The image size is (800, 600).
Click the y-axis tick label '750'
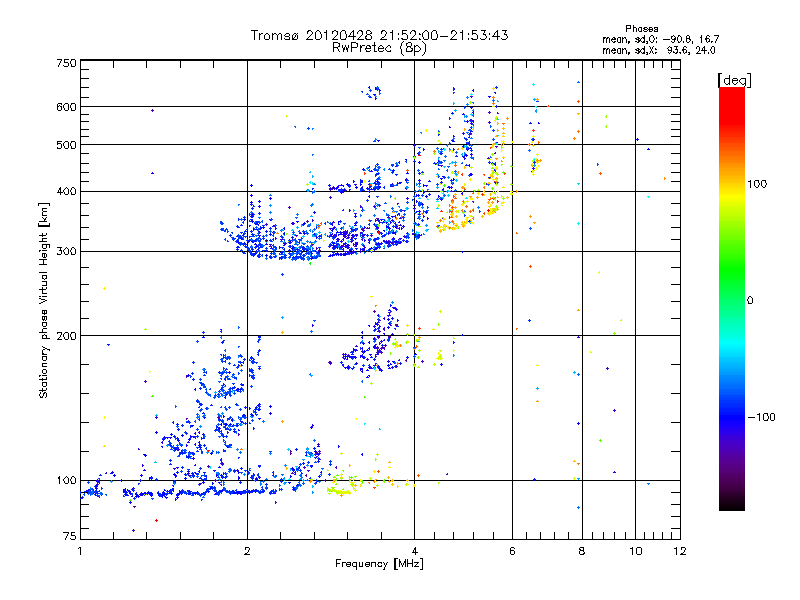(x=67, y=63)
